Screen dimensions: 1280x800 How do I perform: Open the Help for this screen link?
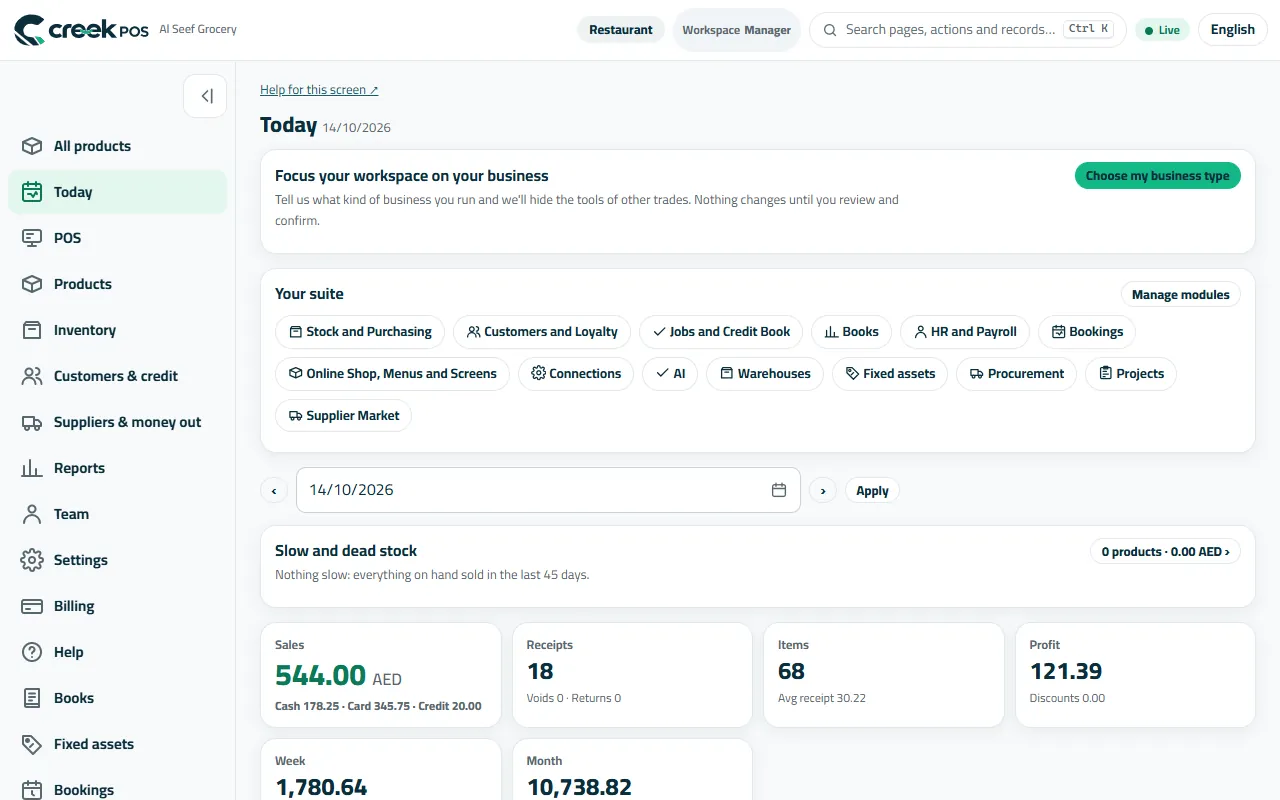click(319, 90)
